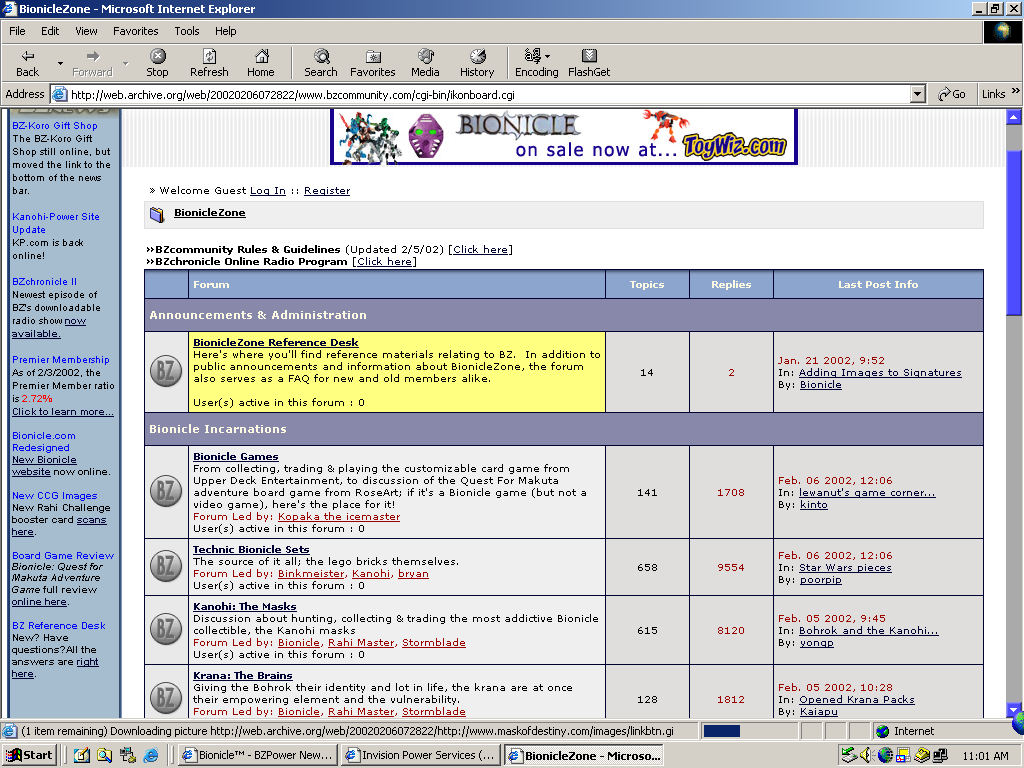The image size is (1024, 768).
Task: Open the File menu
Action: coord(17,31)
